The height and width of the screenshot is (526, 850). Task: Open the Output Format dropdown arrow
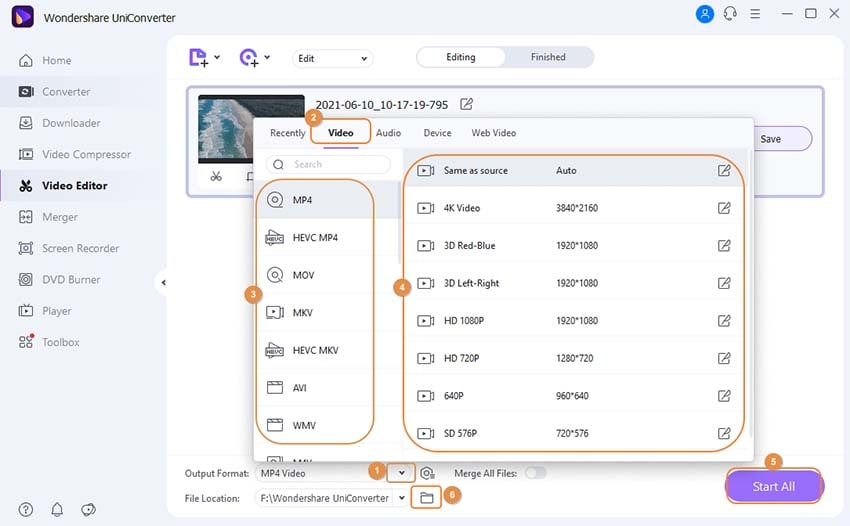pos(401,473)
